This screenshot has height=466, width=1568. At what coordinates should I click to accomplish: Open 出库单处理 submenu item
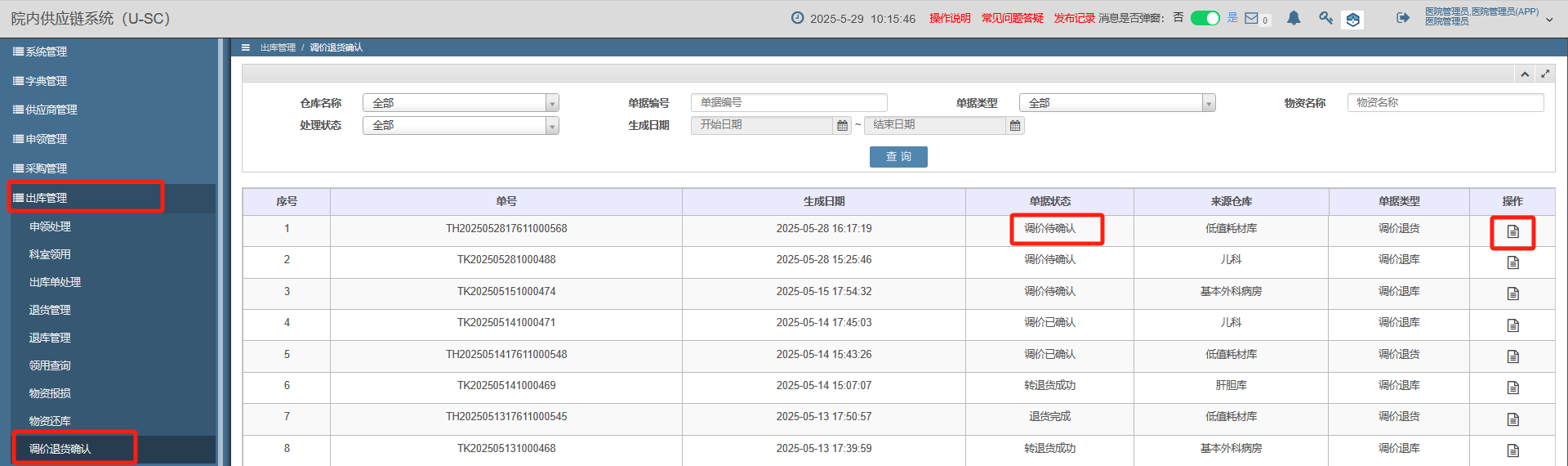55,282
